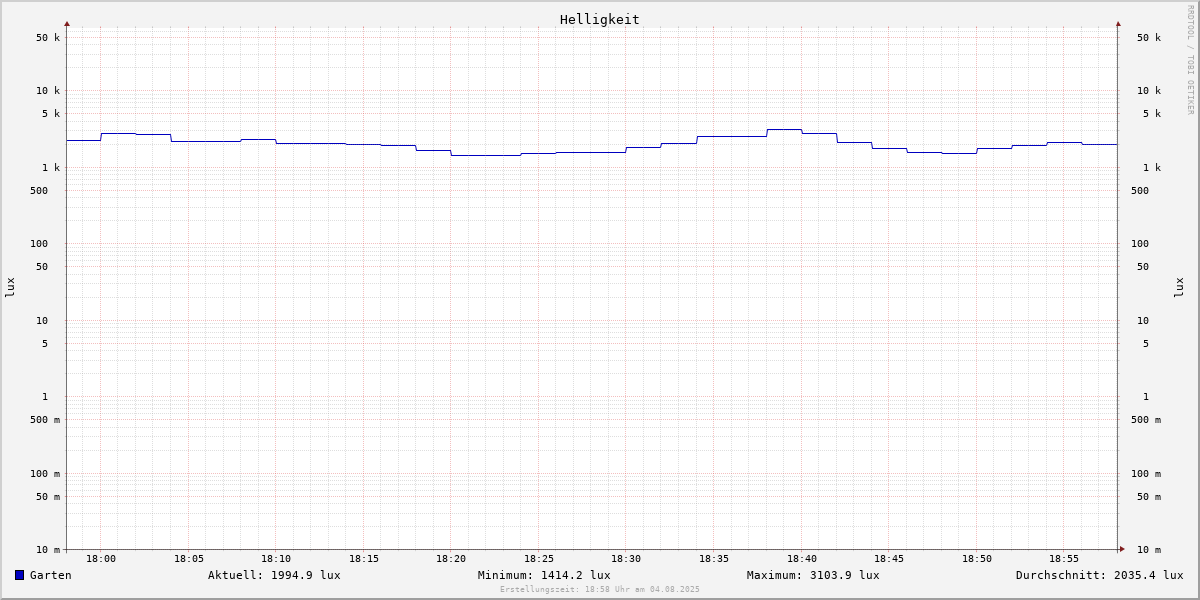This screenshot has width=1200, height=600.
Task: Click the right lux axis title
Action: (x=1179, y=288)
